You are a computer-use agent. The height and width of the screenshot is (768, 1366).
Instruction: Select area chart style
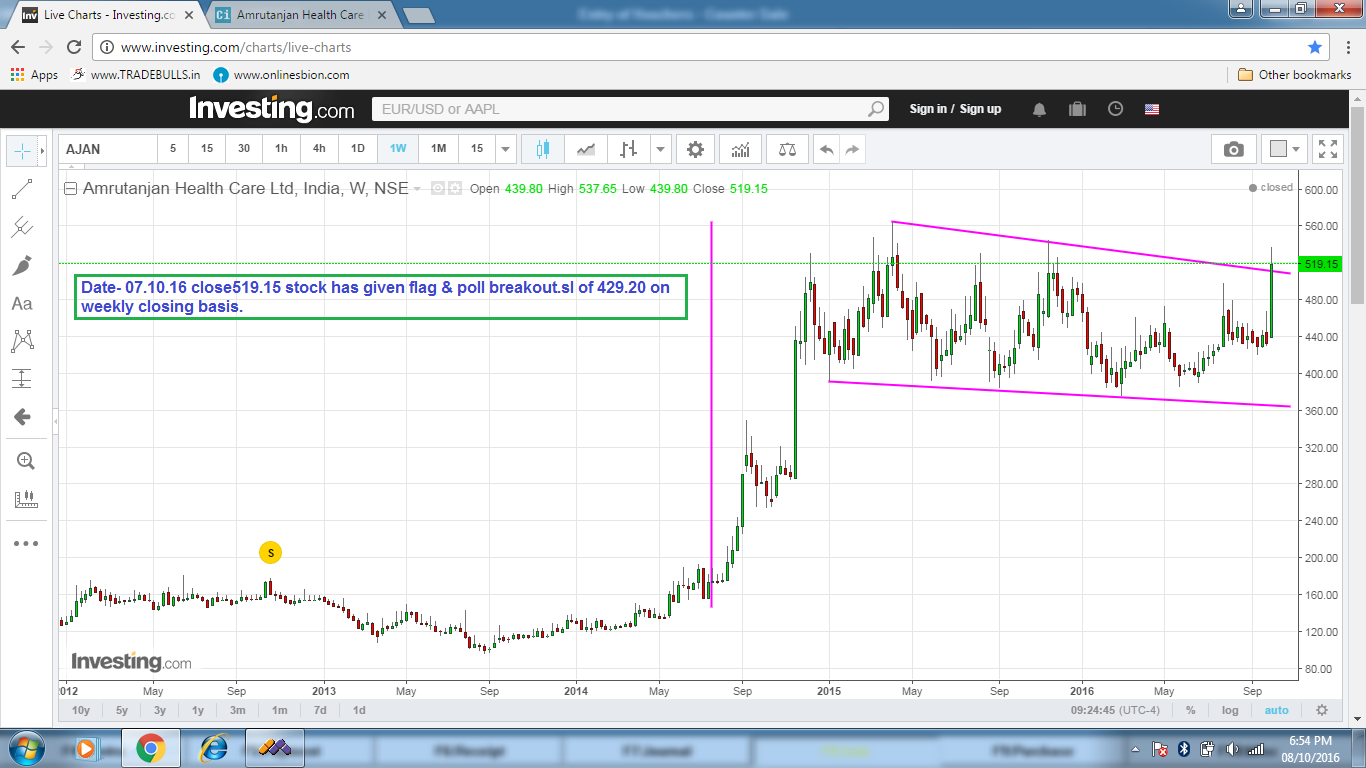pos(586,149)
